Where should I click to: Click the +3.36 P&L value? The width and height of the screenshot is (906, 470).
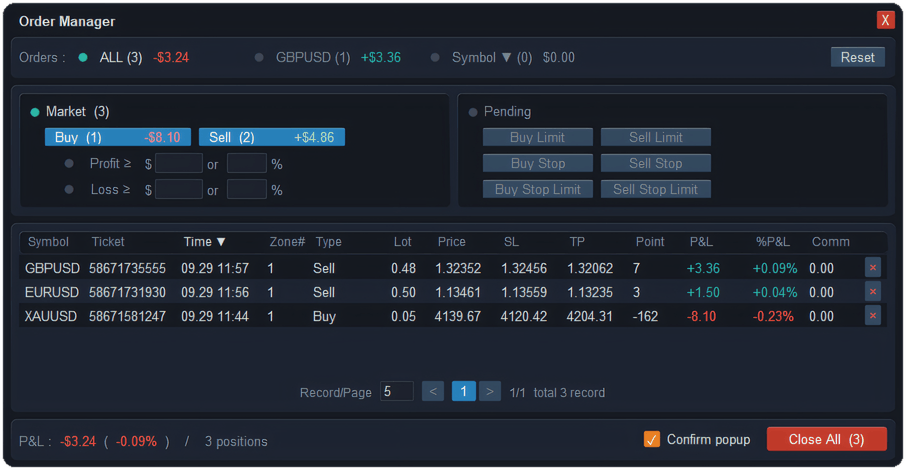703,268
